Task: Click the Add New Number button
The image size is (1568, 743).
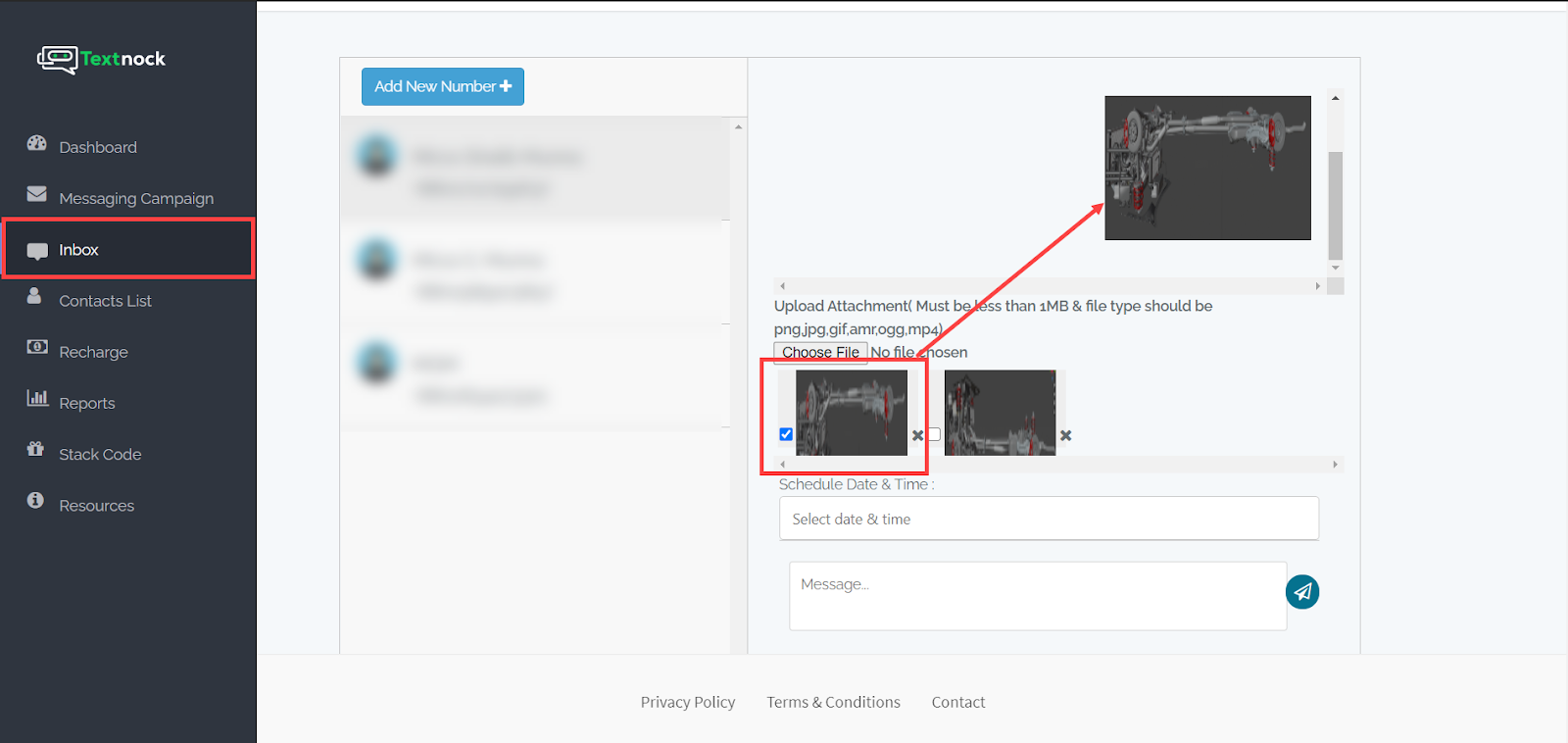Action: pos(442,86)
